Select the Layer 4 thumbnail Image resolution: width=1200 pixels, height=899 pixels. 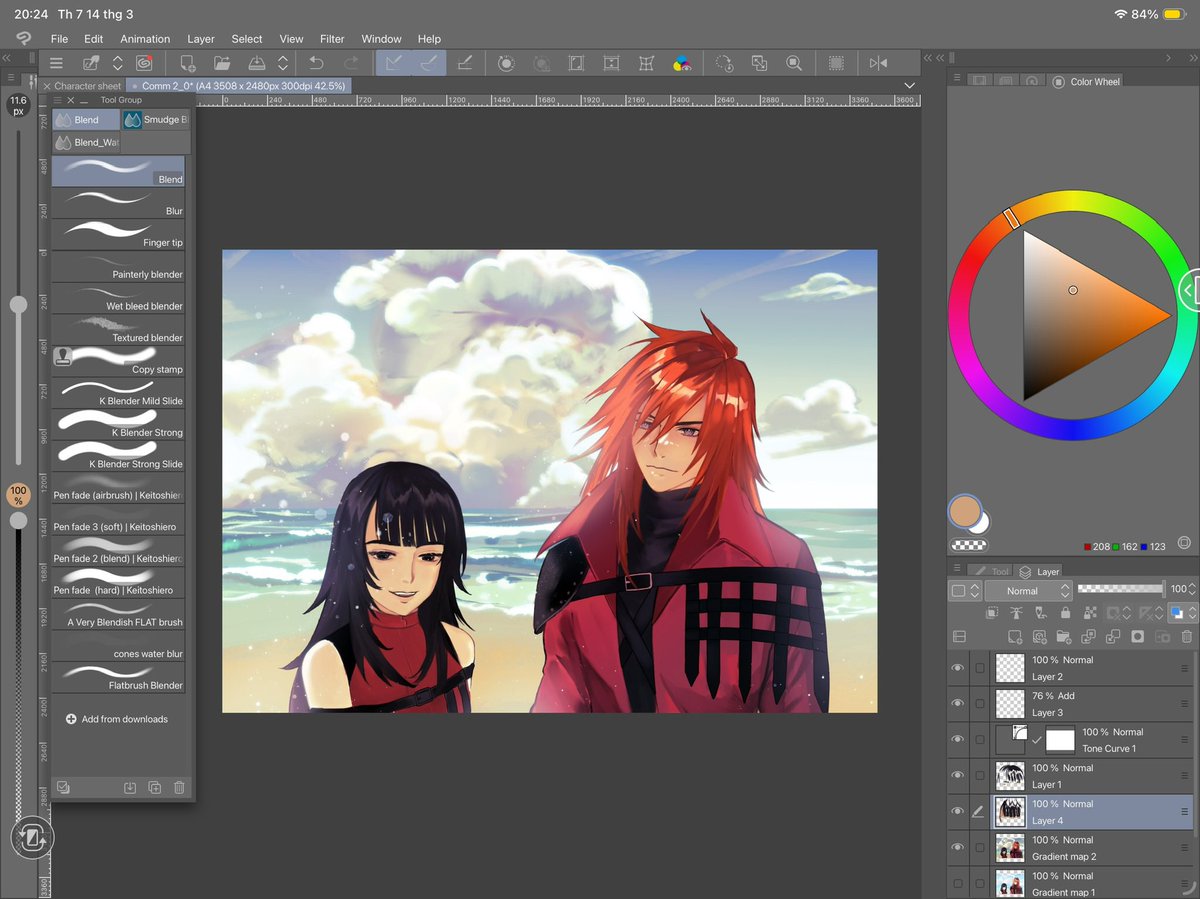pos(1010,812)
